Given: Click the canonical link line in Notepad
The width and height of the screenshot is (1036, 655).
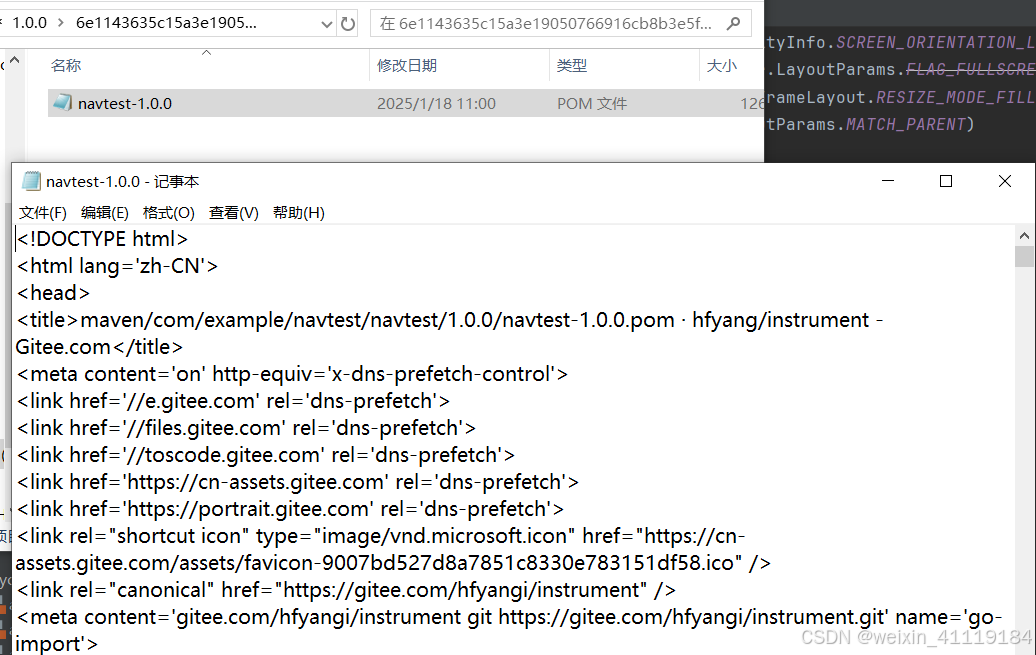Looking at the screenshot, I should click(346, 590).
